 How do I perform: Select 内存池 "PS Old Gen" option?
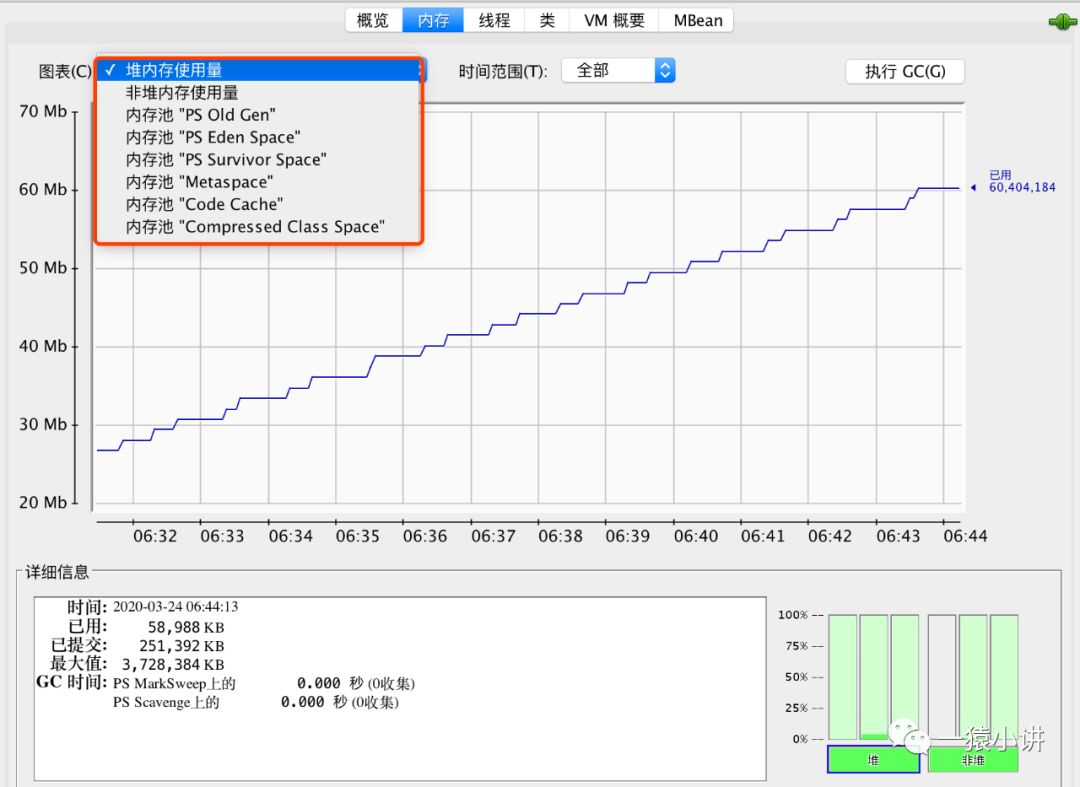tap(259, 114)
